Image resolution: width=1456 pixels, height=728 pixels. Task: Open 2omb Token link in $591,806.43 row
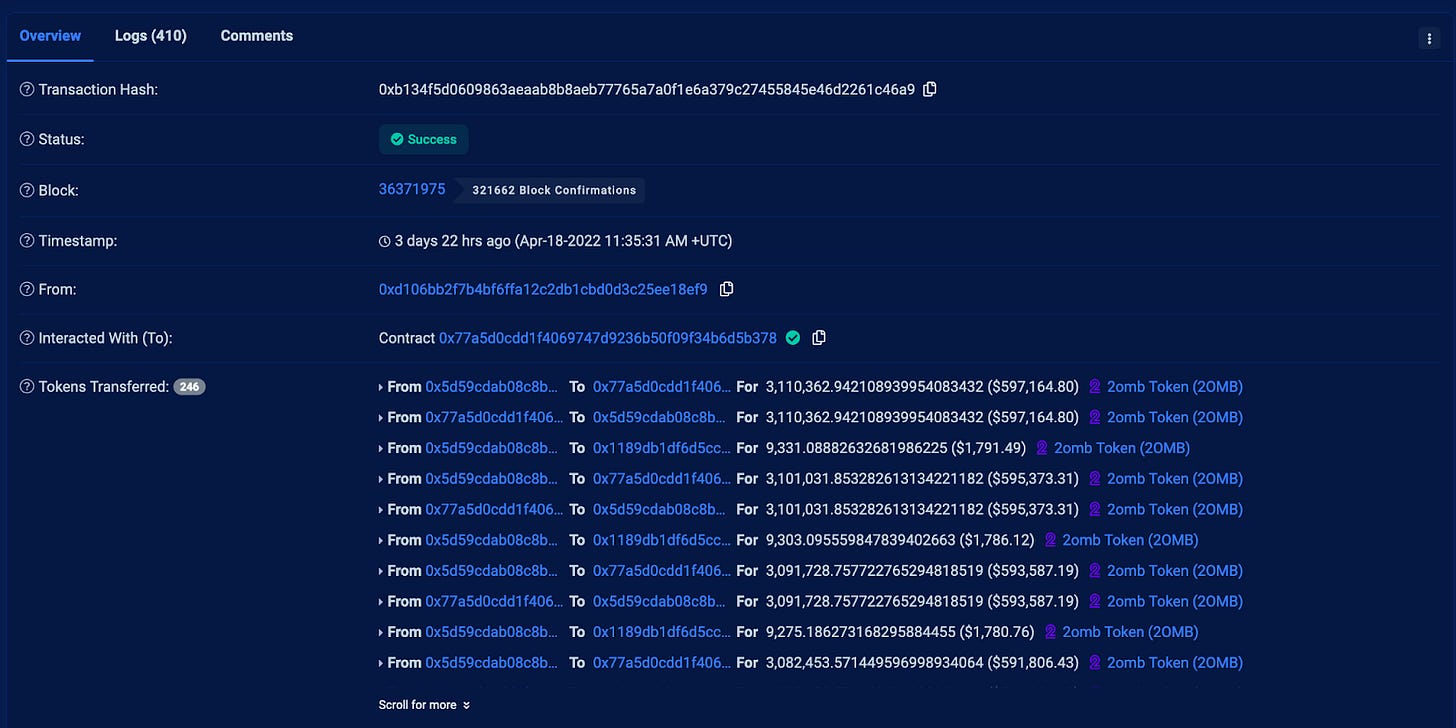coord(1175,663)
